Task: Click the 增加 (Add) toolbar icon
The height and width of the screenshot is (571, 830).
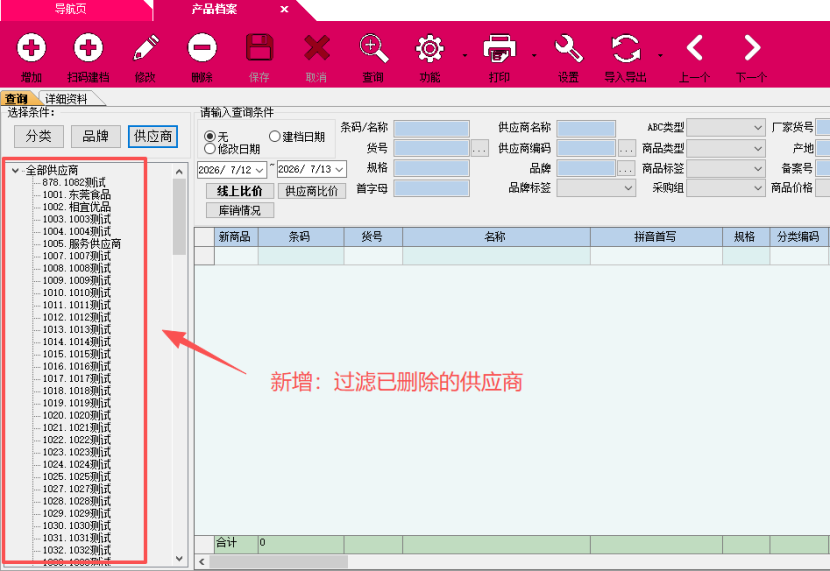Action: pyautogui.click(x=31, y=49)
